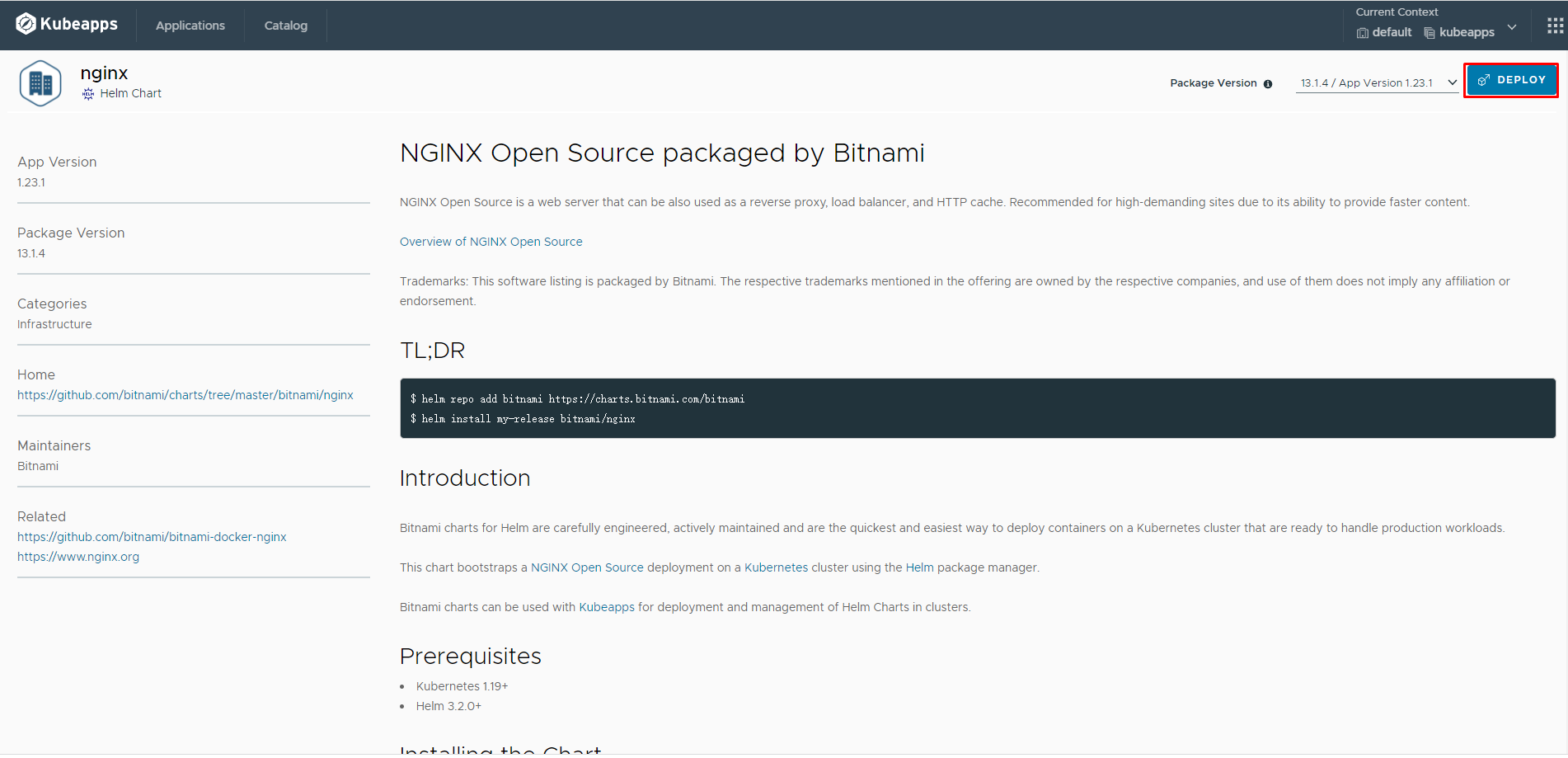This screenshot has height=758, width=1568.
Task: Open the Catalog tab
Action: point(286,26)
